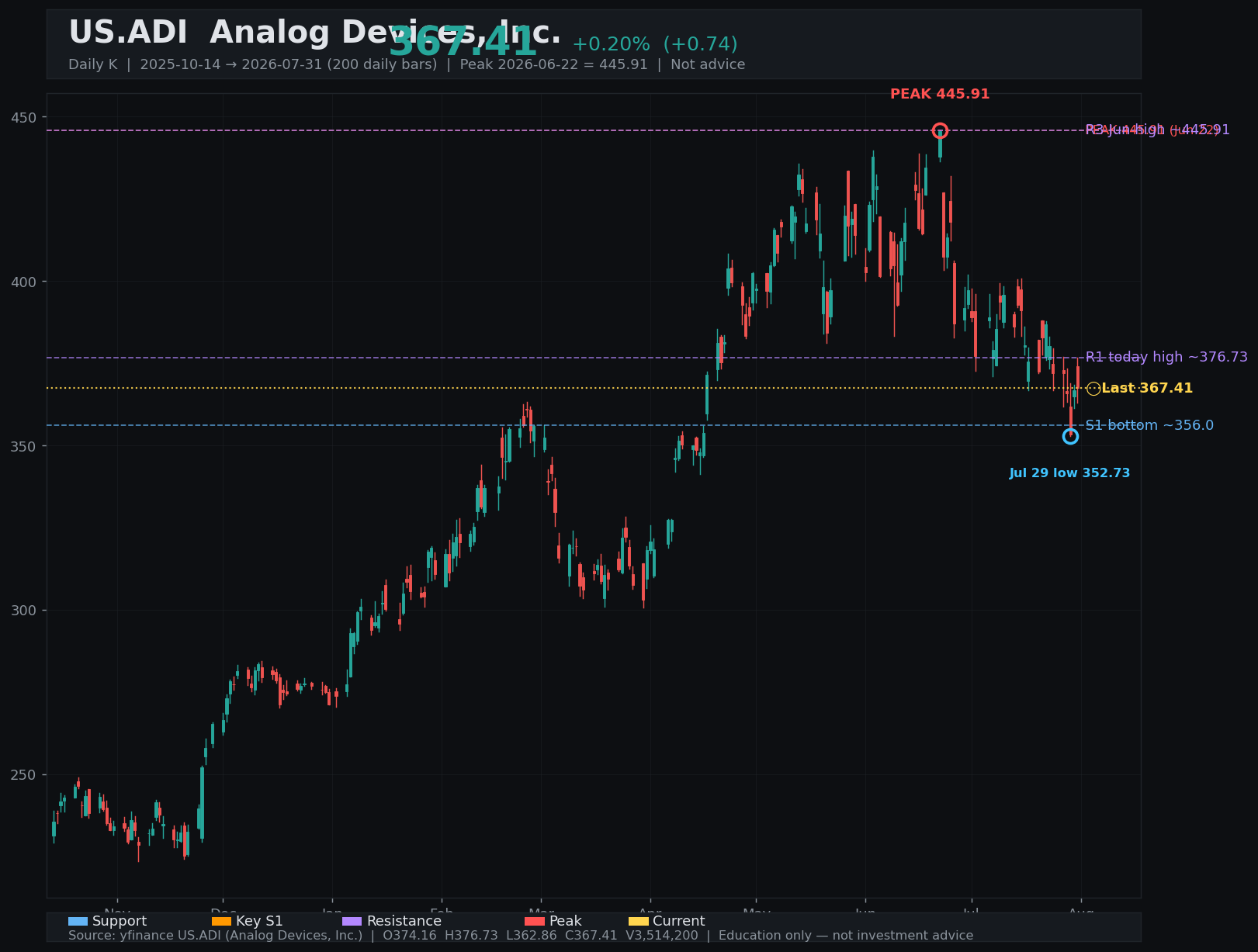Click the purple Resistance legend swatch
The height and width of the screenshot is (952, 1258).
coord(352,922)
